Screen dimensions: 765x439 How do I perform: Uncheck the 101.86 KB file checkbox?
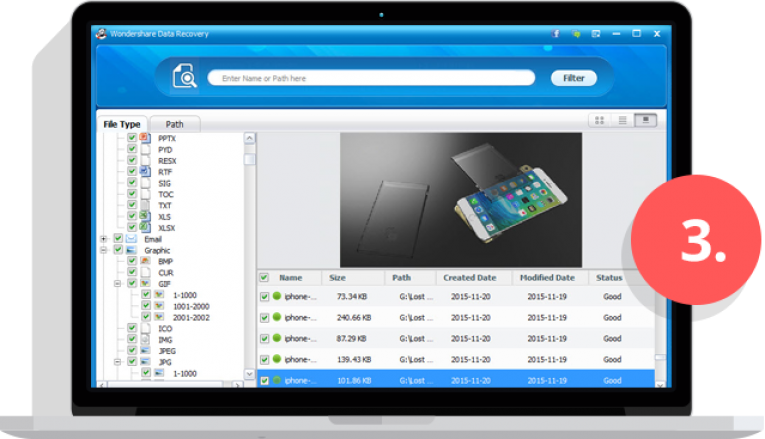264,380
